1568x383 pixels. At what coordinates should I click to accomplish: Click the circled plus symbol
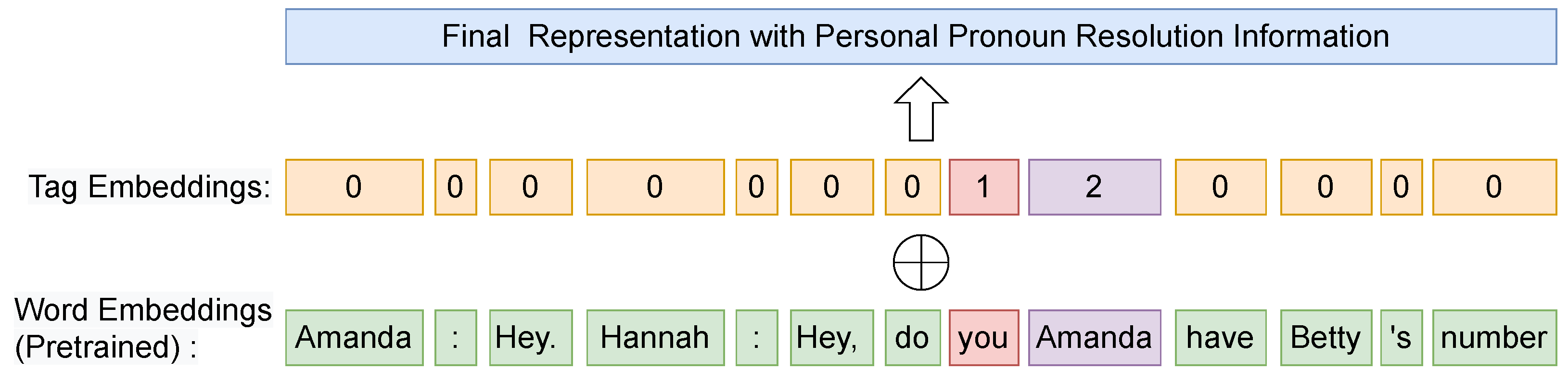[x=921, y=262]
